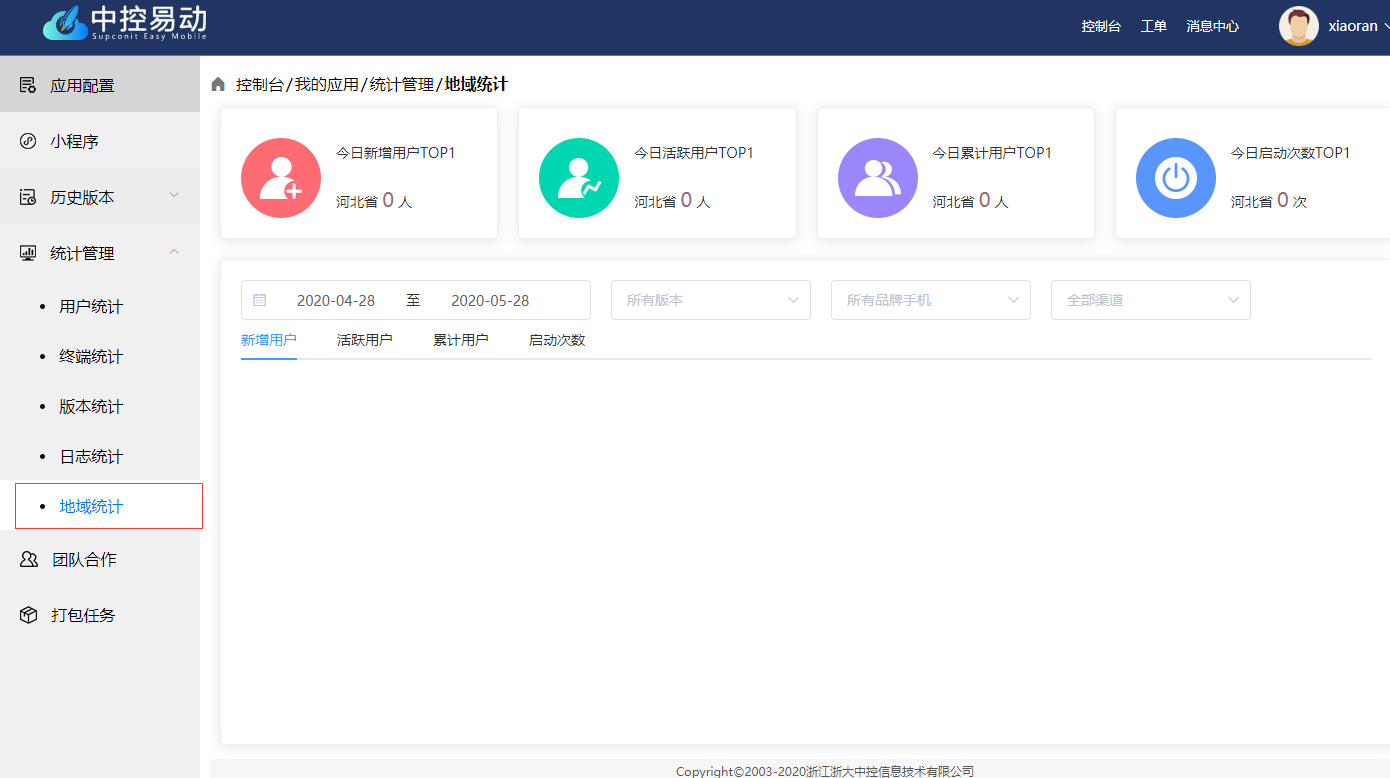Click the 地域统计 breadcrumb text
The width and height of the screenshot is (1390, 778).
476,85
